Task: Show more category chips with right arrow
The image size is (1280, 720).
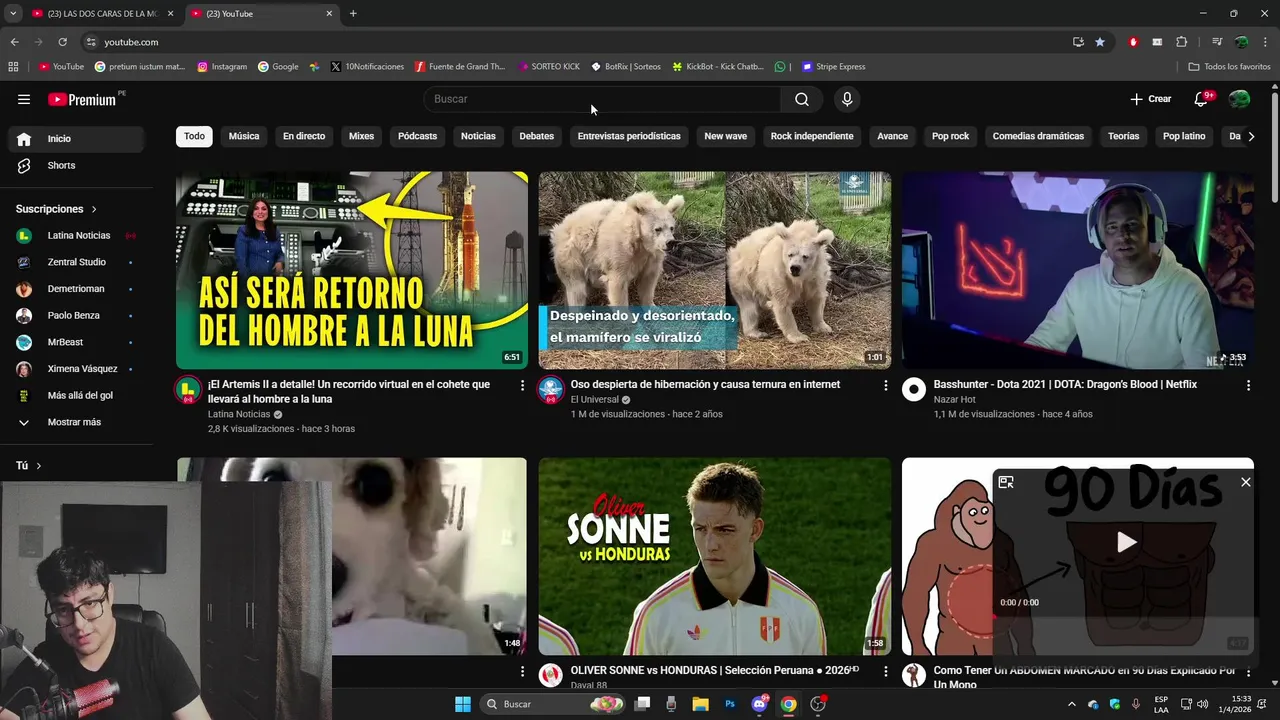Action: coord(1250,136)
